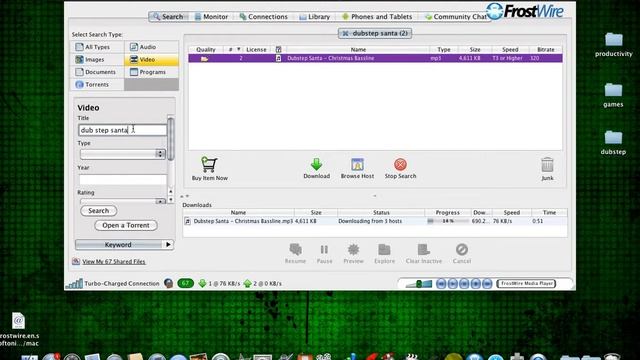Switch to the Phones and Tablets tab
Screen dimensions: 640x360
(377, 17)
